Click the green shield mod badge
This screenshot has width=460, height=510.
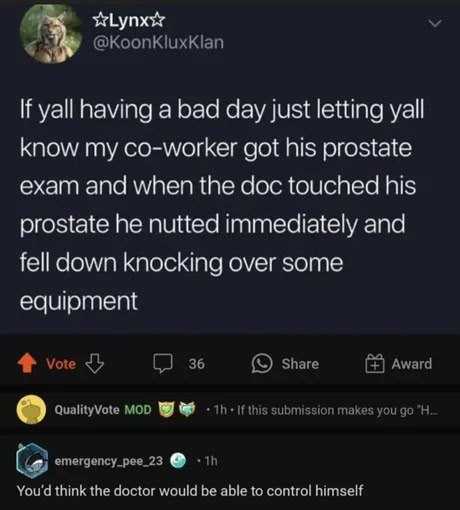click(166, 409)
